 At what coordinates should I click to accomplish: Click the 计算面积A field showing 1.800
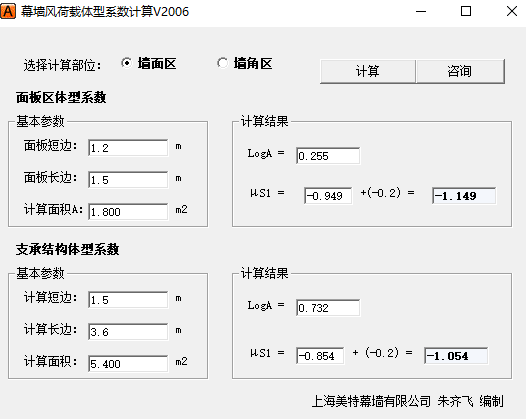pyautogui.click(x=128, y=212)
